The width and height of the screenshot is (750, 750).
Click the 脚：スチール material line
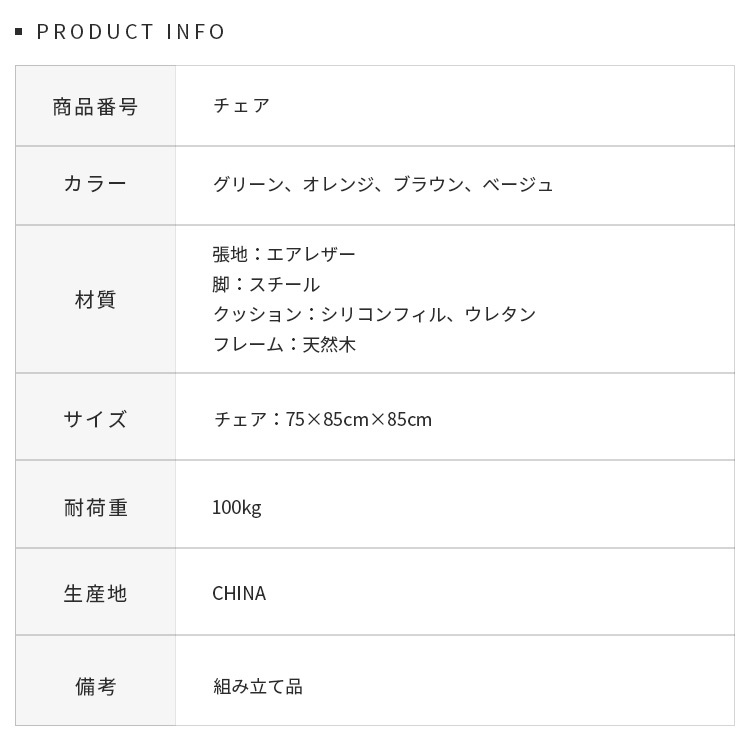pos(266,284)
